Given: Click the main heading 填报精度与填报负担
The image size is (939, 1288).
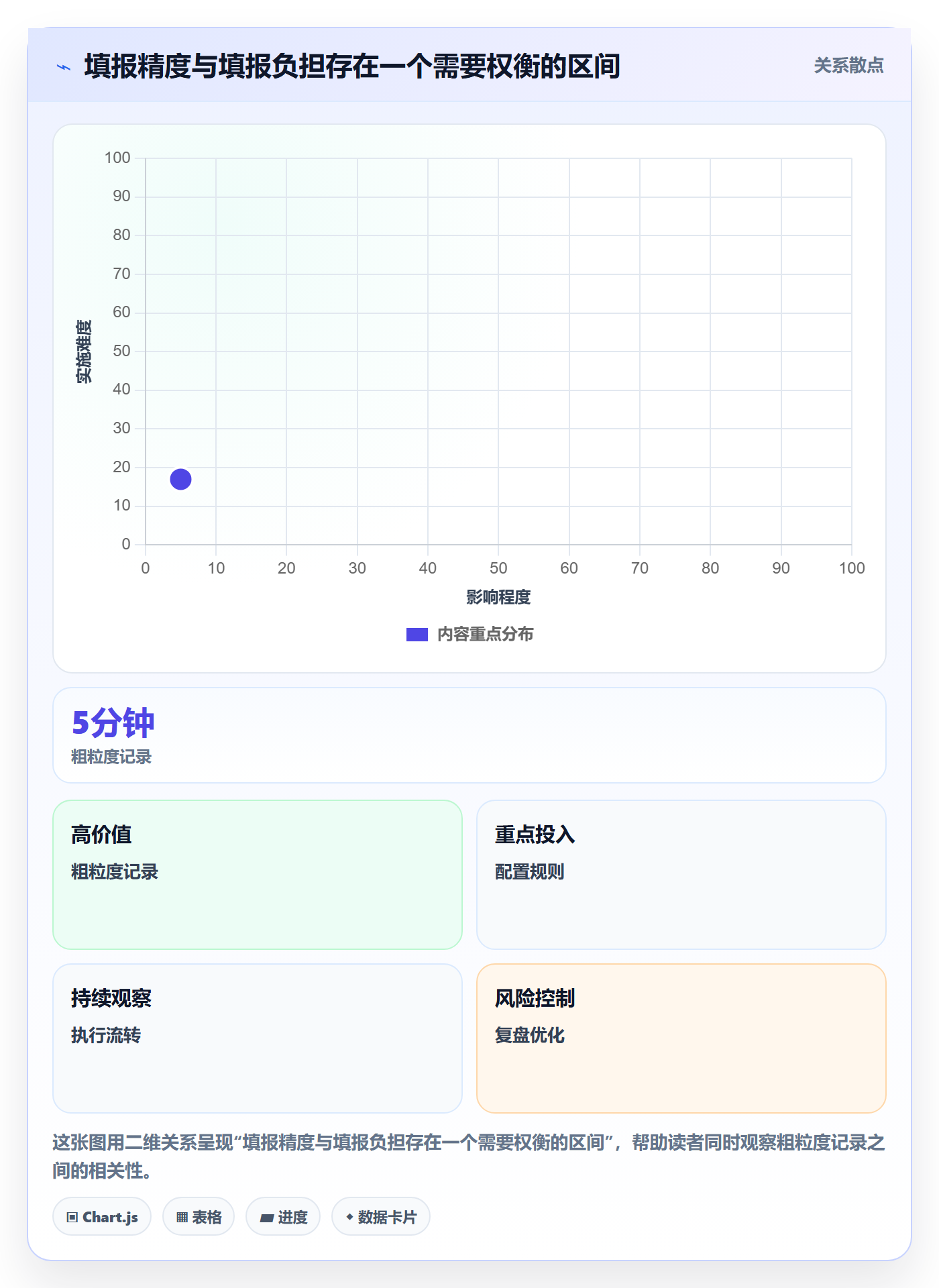Looking at the screenshot, I should point(352,66).
